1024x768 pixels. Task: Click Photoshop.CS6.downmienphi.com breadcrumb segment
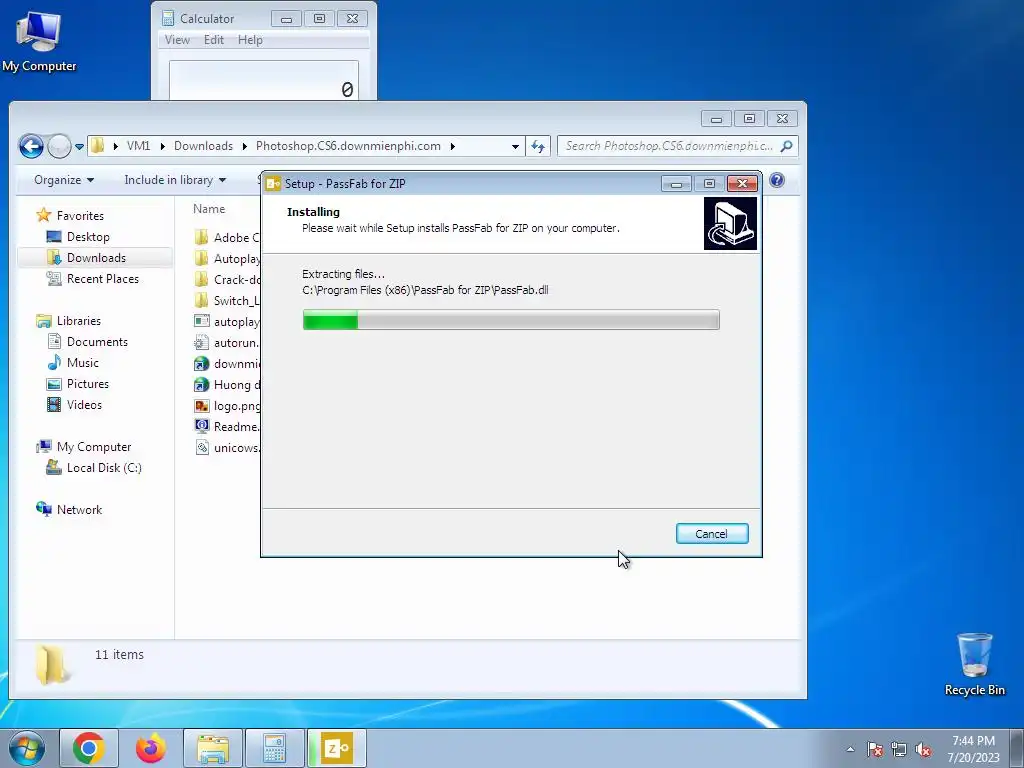[x=348, y=146]
